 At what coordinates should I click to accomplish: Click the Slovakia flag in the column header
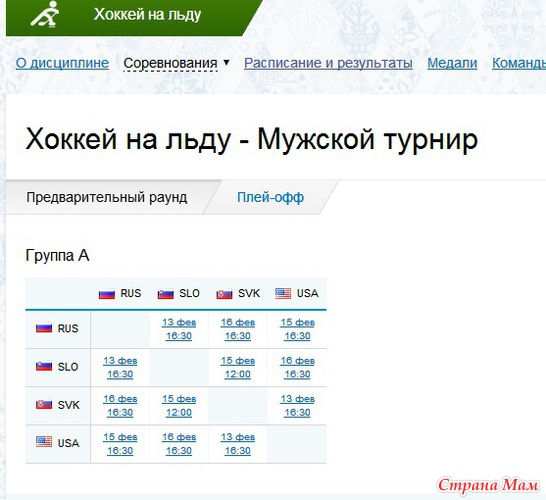pyautogui.click(x=224, y=294)
